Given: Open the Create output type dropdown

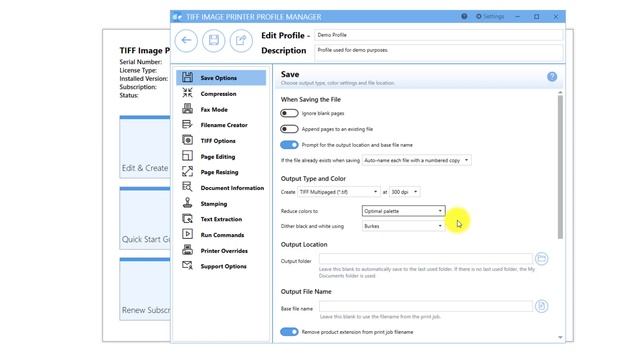Looking at the screenshot, I should [x=338, y=192].
